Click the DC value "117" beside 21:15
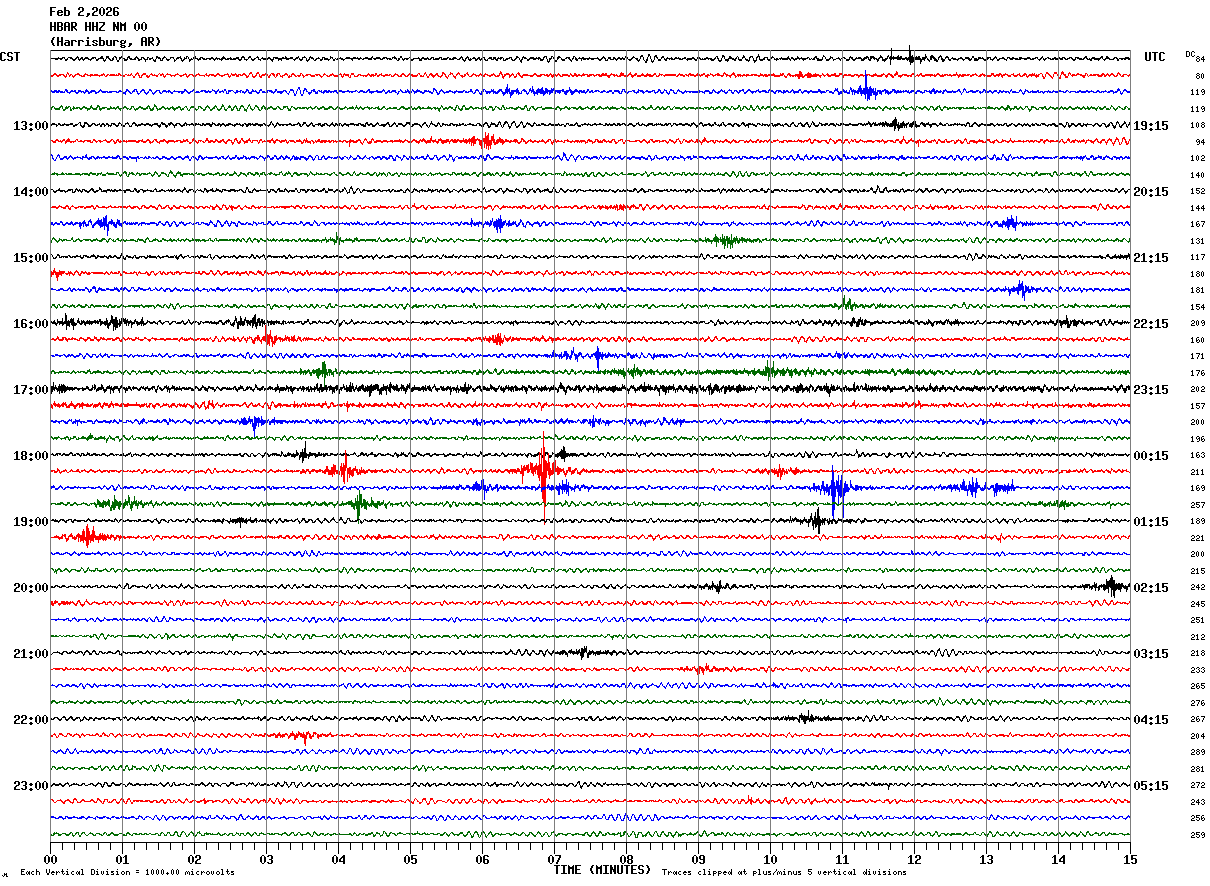Viewport: 1210px width, 886px height. 1197,258
